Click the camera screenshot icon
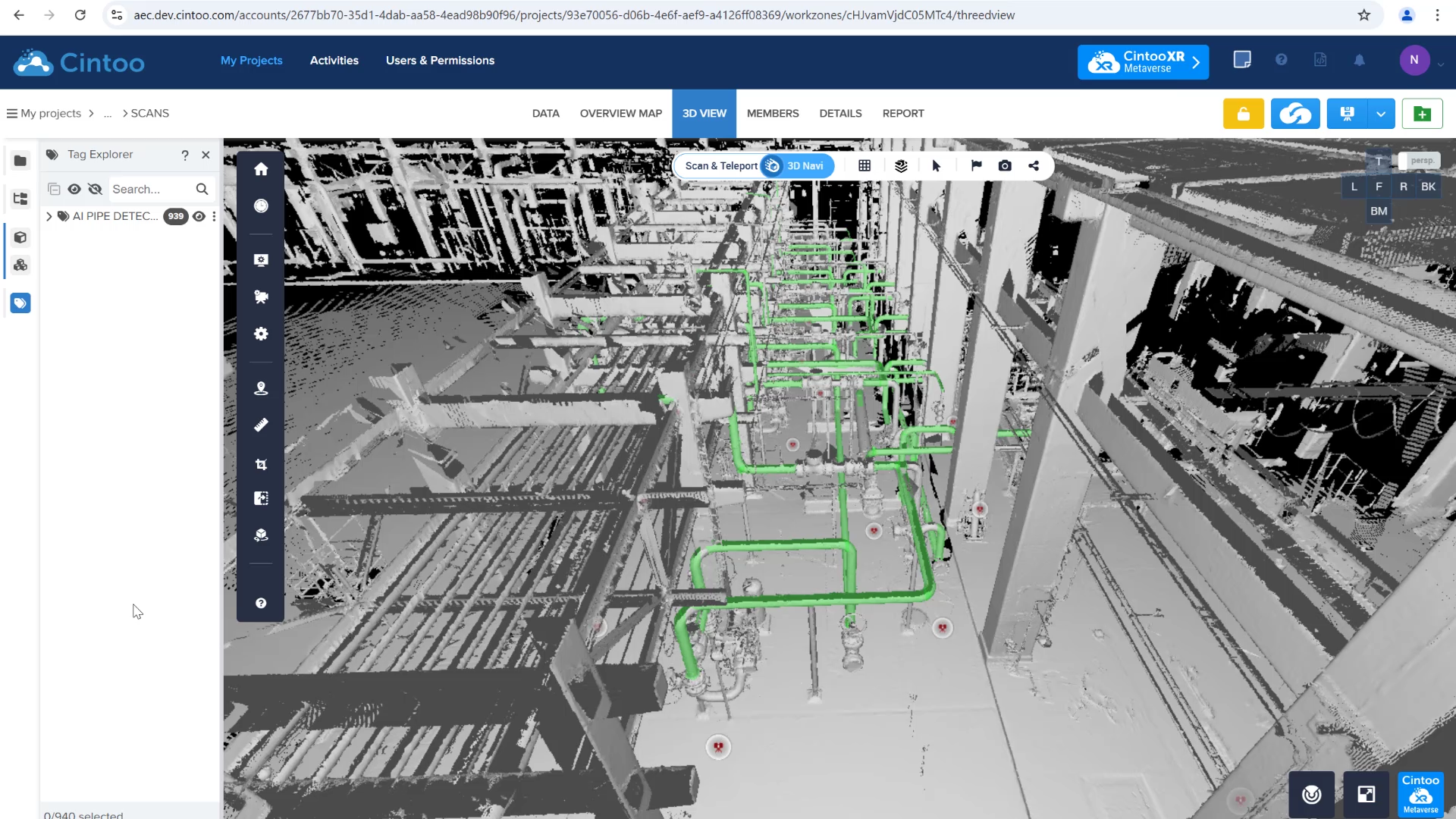Viewport: 1456px width, 819px height. click(1005, 166)
